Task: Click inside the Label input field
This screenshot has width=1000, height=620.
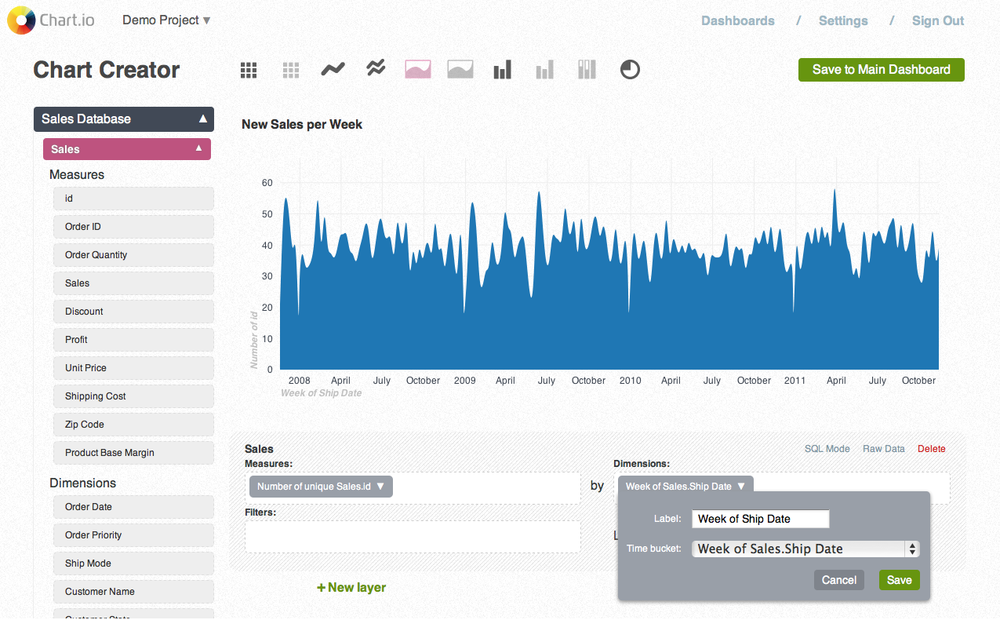Action: click(x=760, y=518)
